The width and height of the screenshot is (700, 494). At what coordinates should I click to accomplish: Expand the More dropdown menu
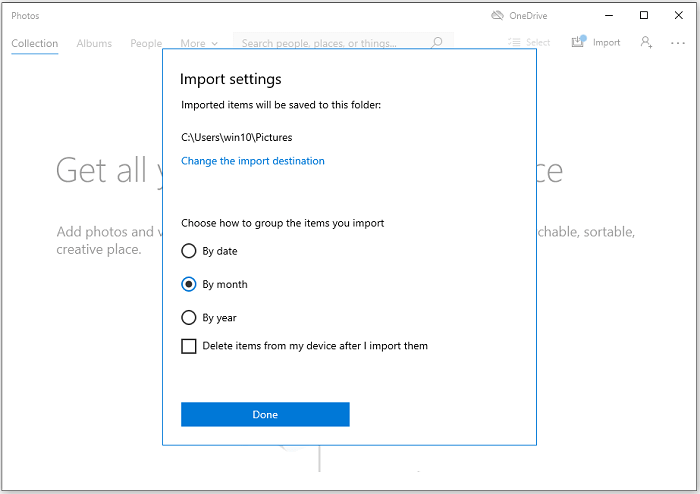coord(198,43)
